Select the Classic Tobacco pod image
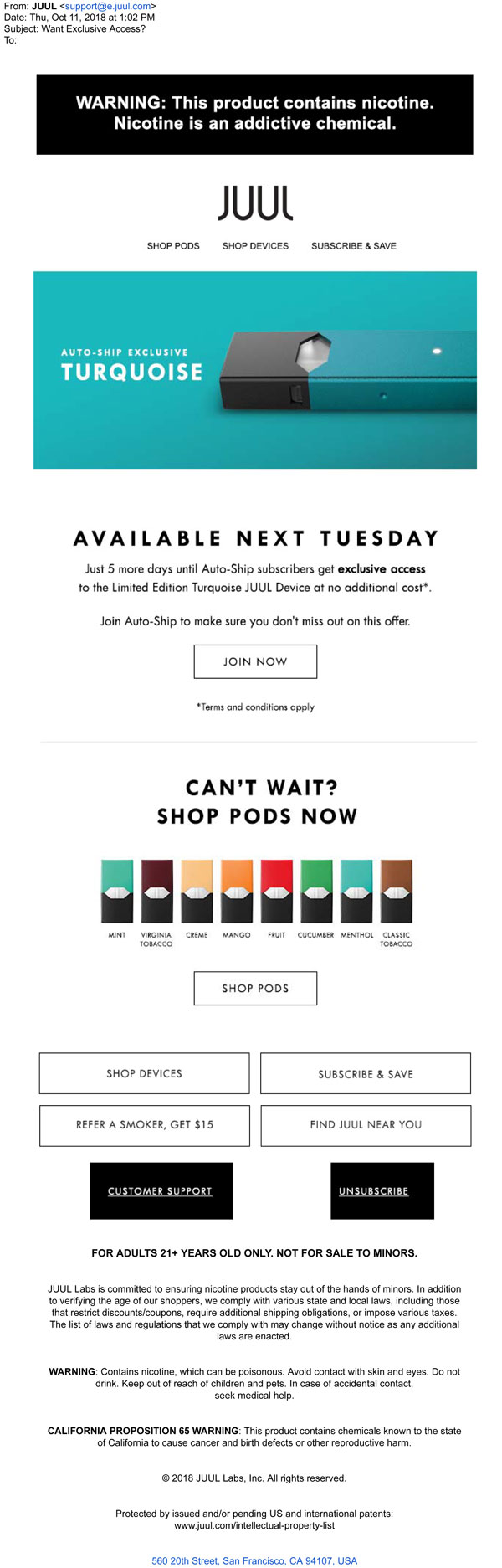The image size is (502, 1568). [397, 891]
